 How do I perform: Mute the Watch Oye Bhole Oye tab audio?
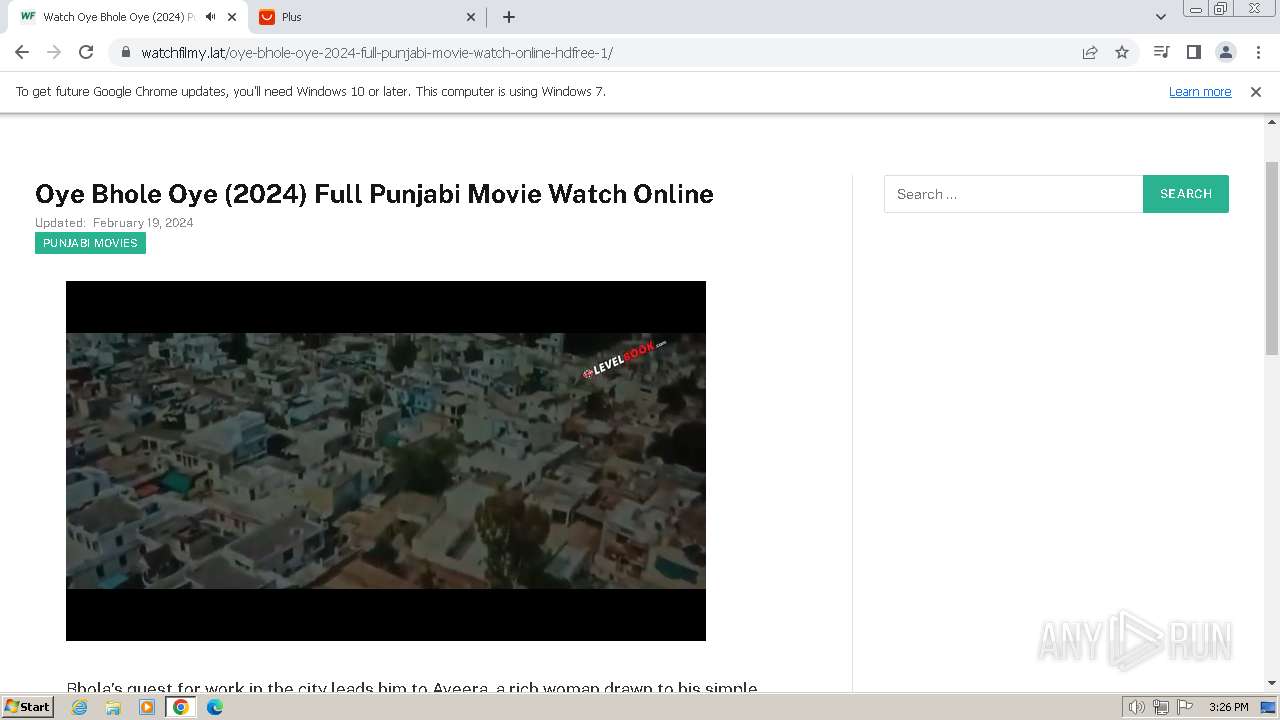click(210, 17)
